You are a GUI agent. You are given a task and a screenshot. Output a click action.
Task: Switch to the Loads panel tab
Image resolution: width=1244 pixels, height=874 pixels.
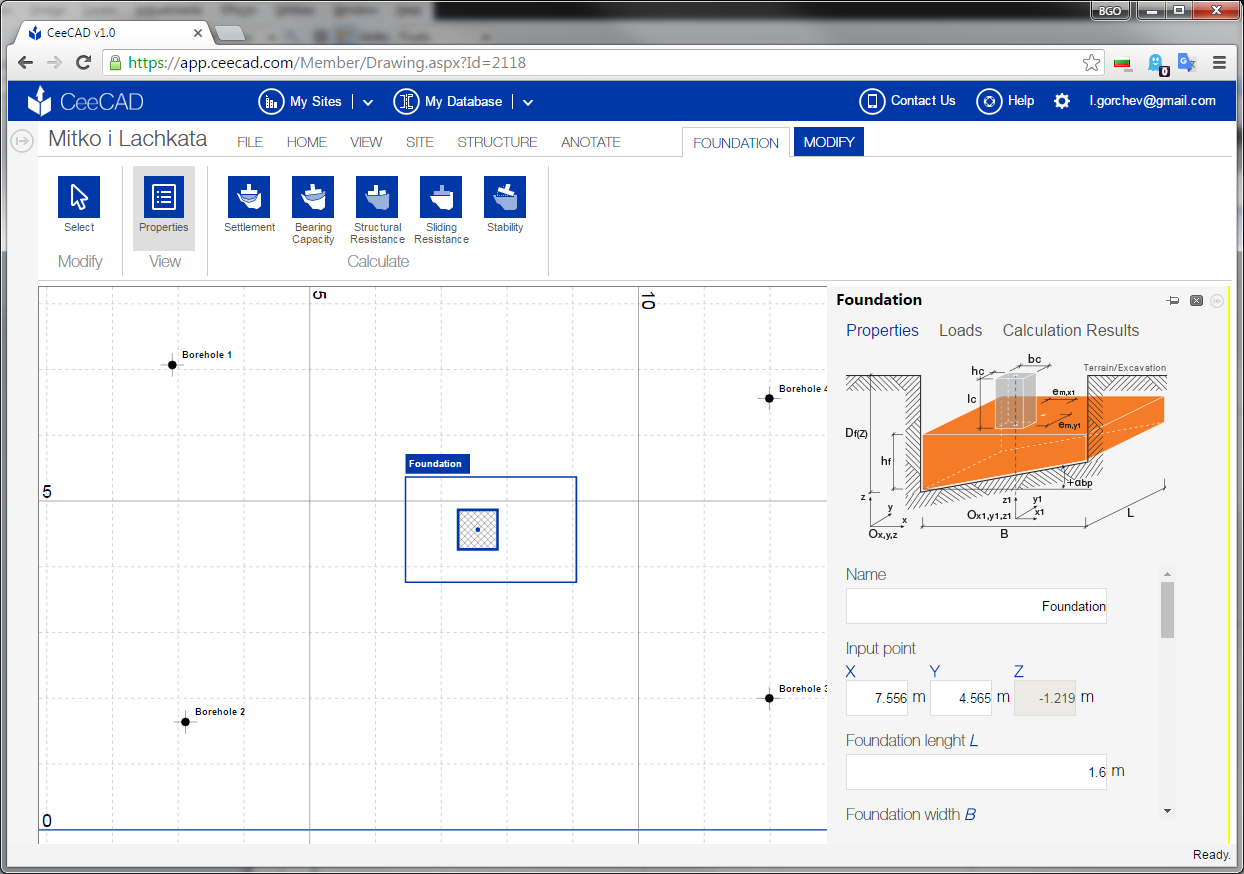pos(961,330)
